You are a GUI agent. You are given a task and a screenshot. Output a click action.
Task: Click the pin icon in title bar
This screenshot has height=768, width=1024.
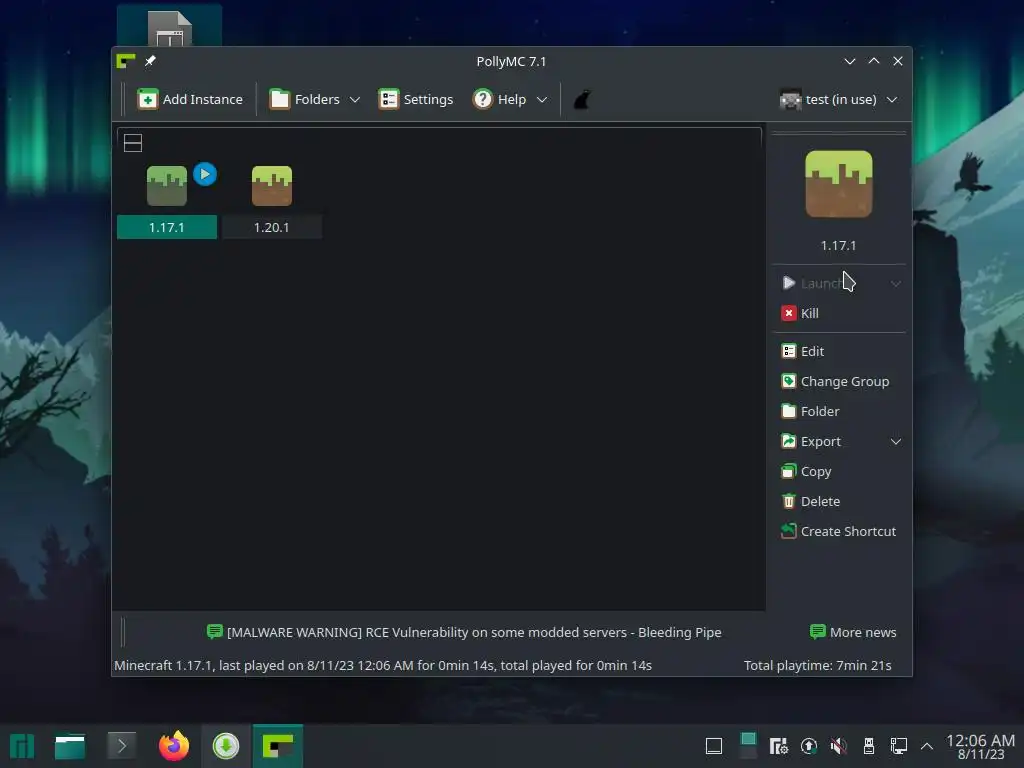(150, 61)
